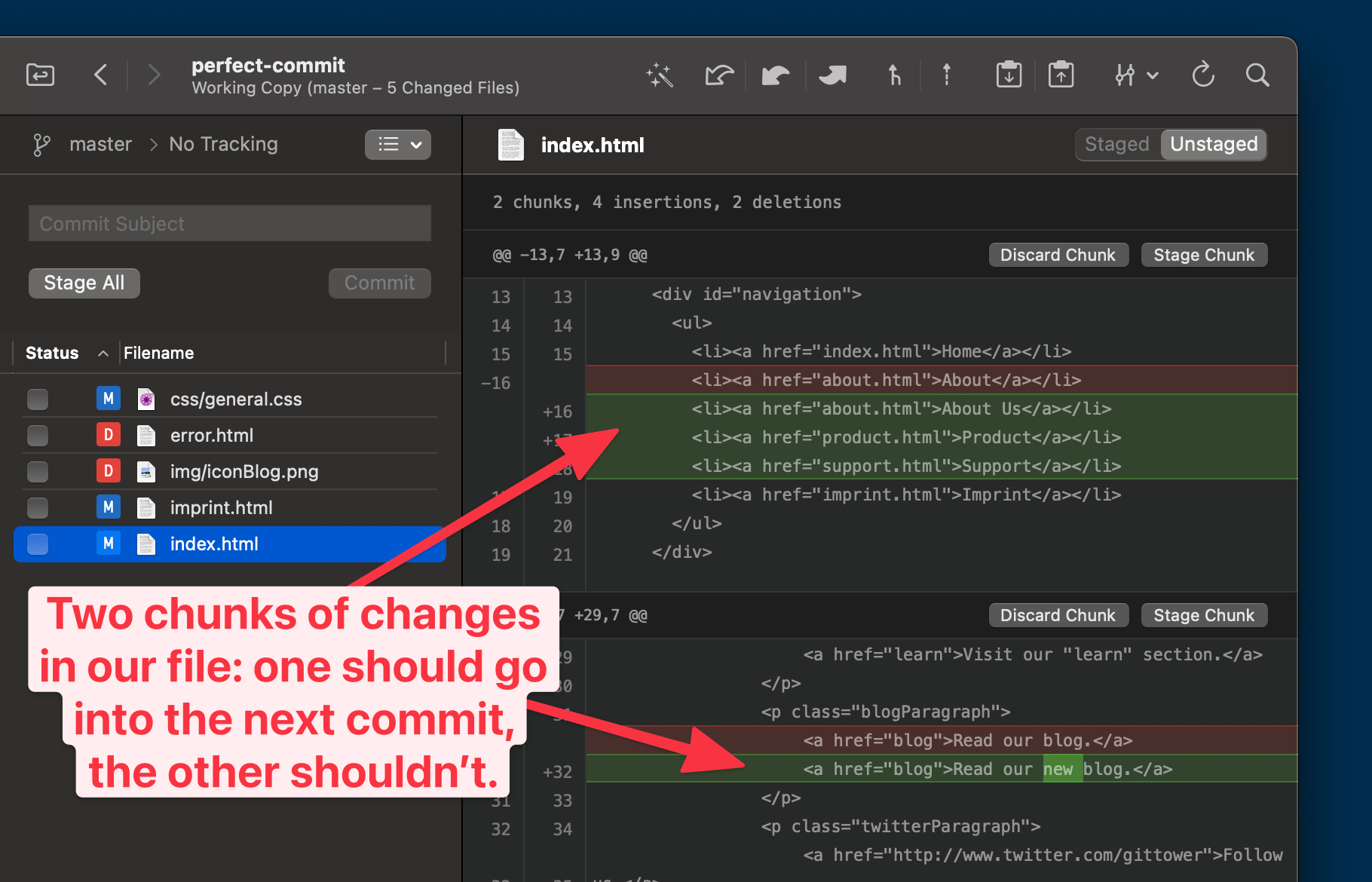Select the index.html file row
Viewport: 1372px width, 882px height.
point(230,544)
